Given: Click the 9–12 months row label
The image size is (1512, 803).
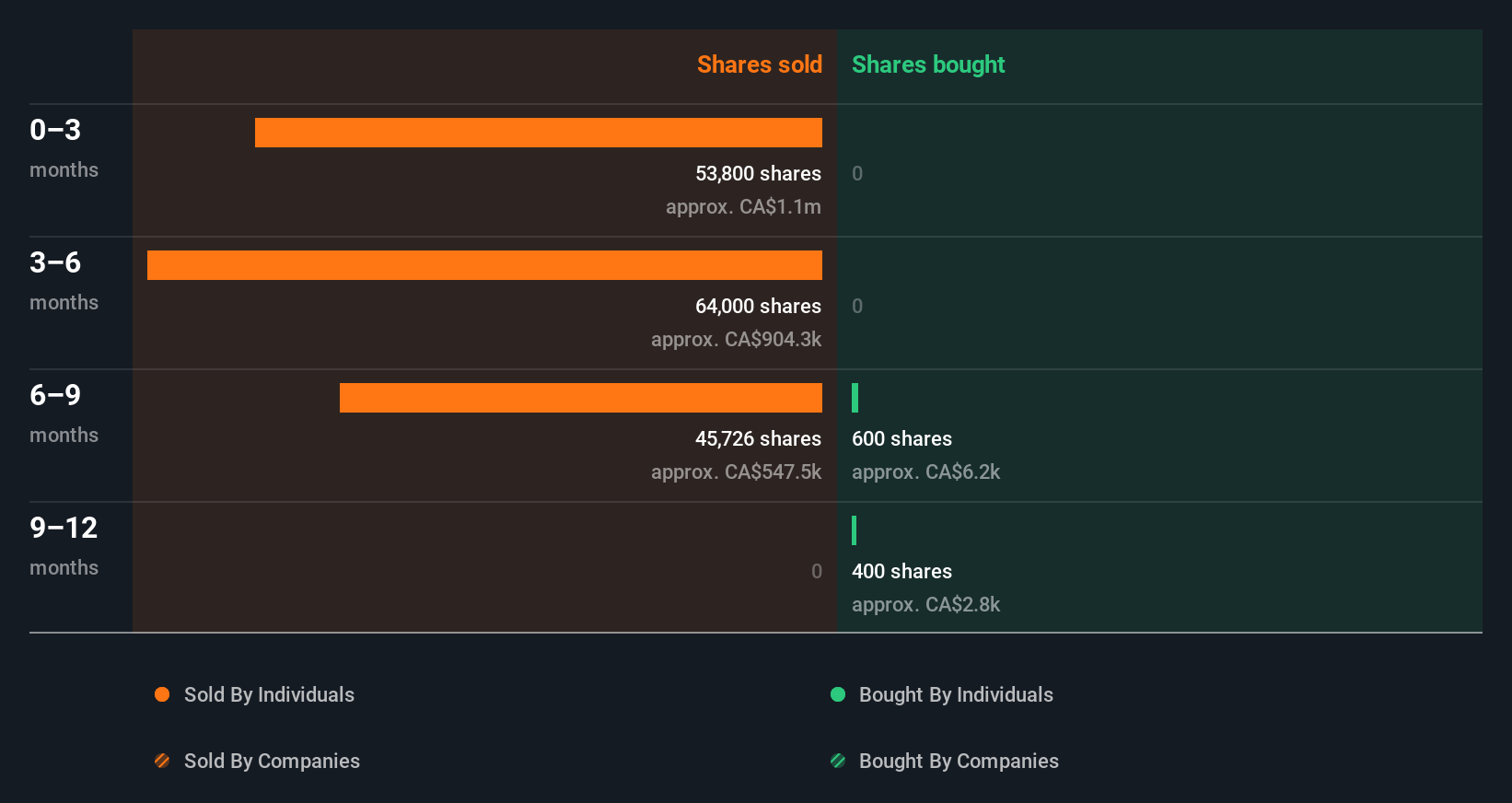Looking at the screenshot, I should [64, 546].
